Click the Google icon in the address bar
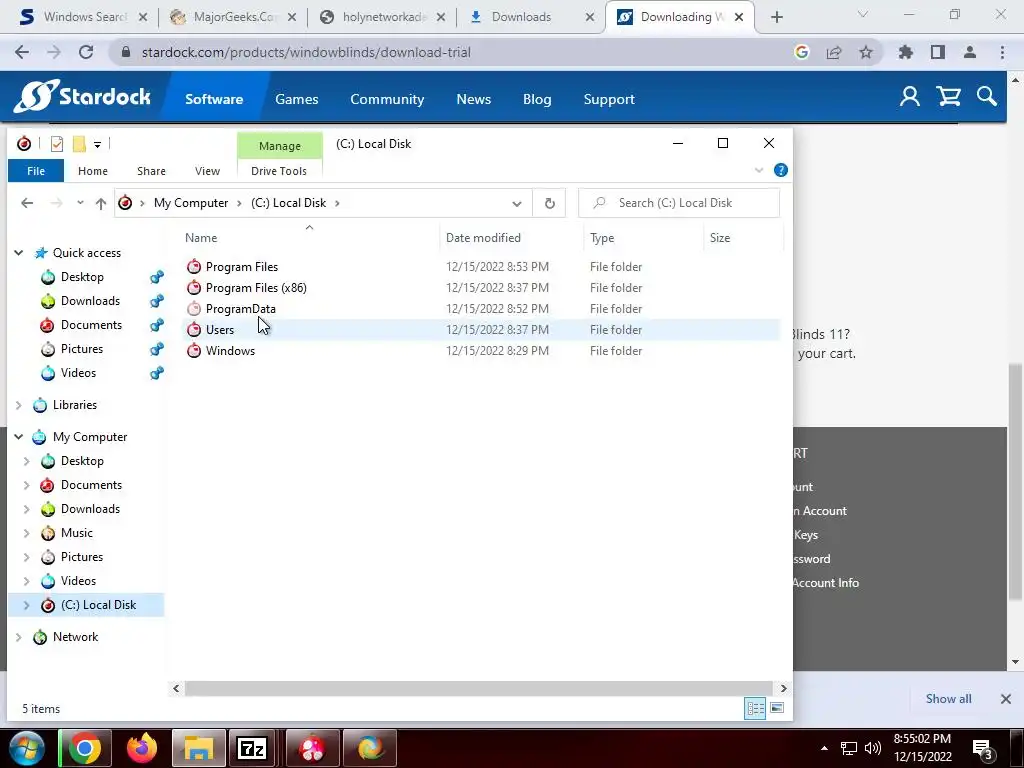1024x768 pixels. (x=802, y=52)
